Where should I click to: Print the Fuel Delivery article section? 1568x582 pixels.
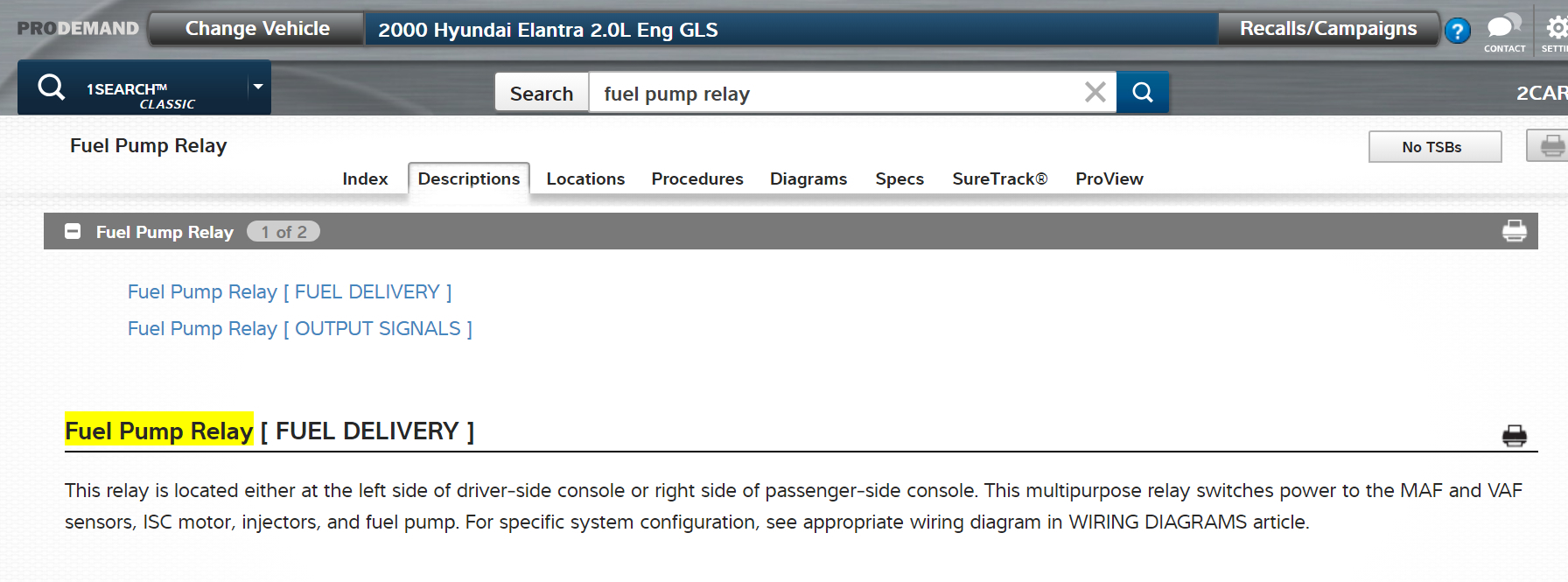click(1514, 435)
